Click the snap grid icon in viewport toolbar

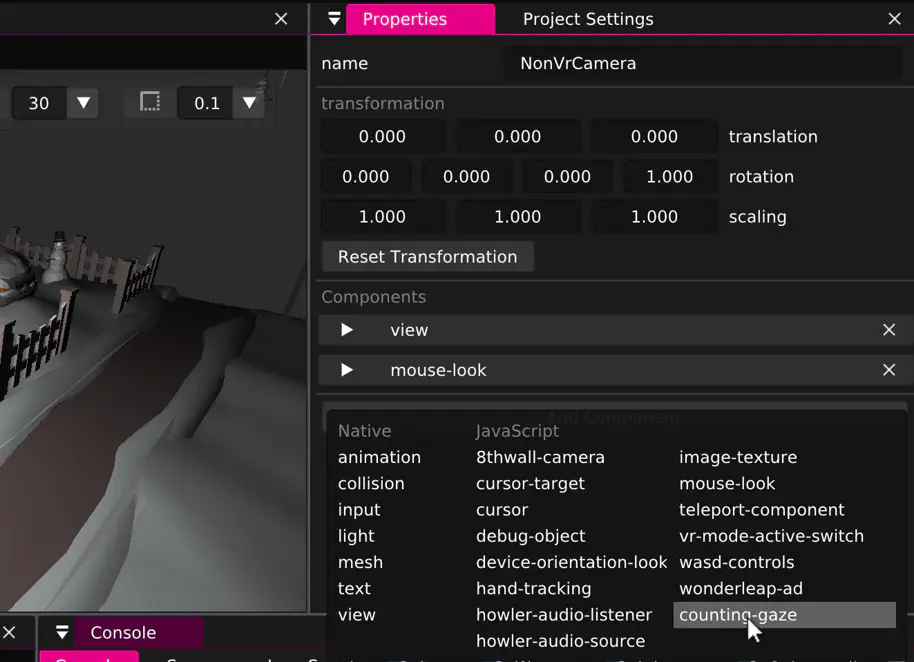tap(150, 103)
